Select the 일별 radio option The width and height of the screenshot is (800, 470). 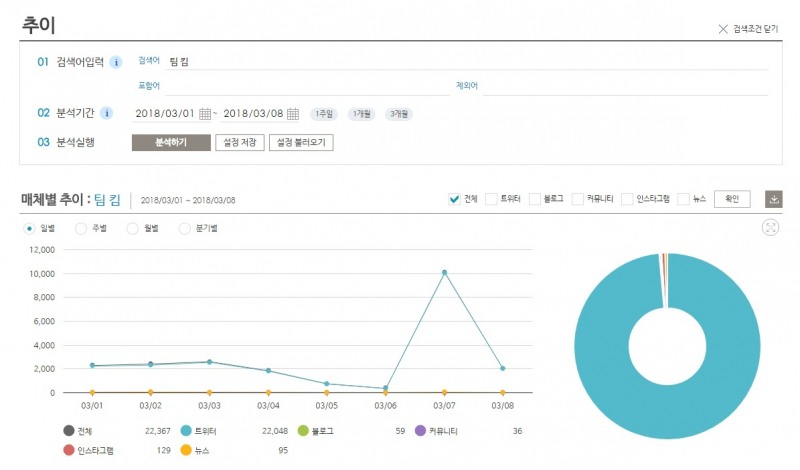[30, 228]
